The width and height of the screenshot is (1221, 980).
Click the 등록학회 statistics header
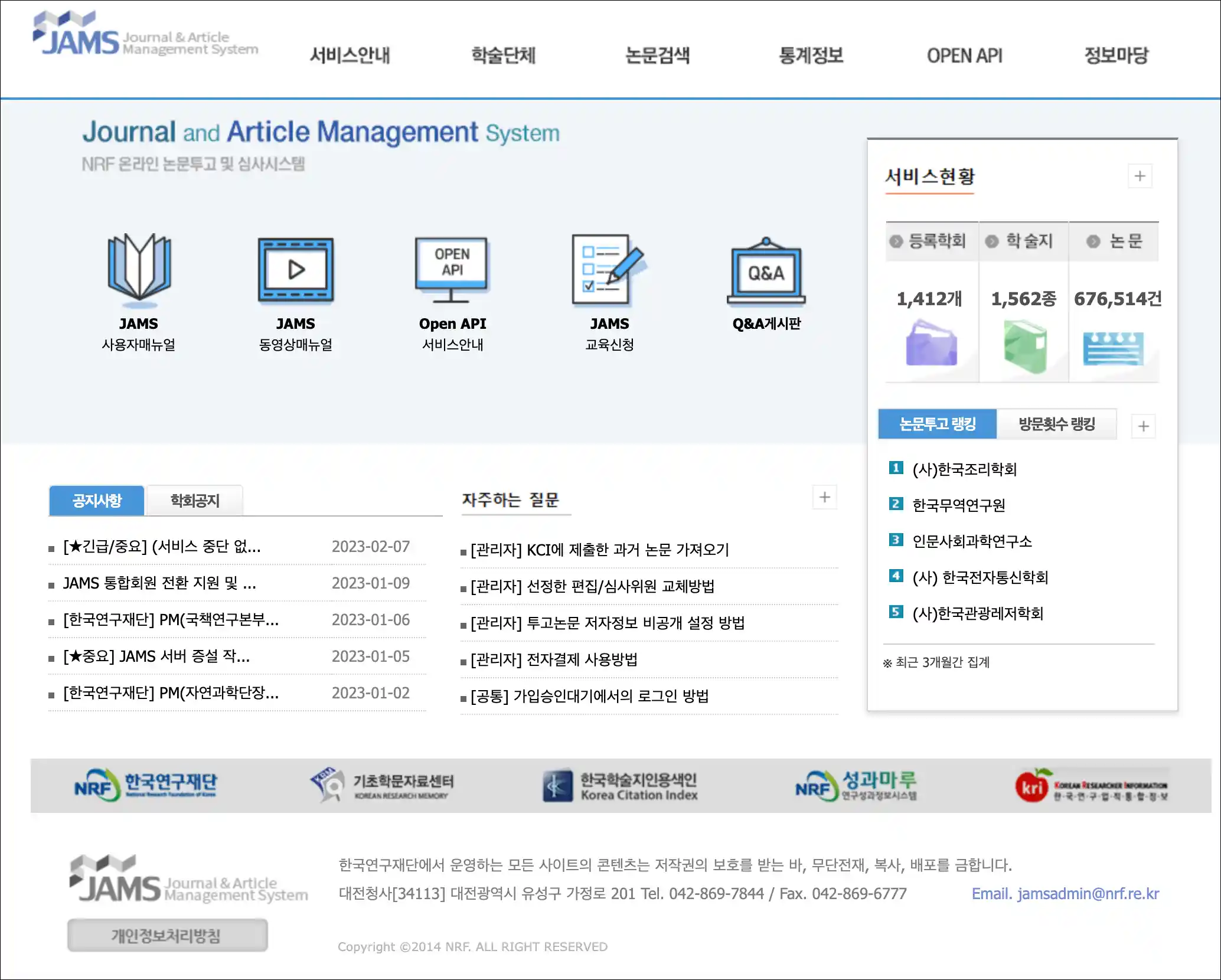tap(932, 241)
